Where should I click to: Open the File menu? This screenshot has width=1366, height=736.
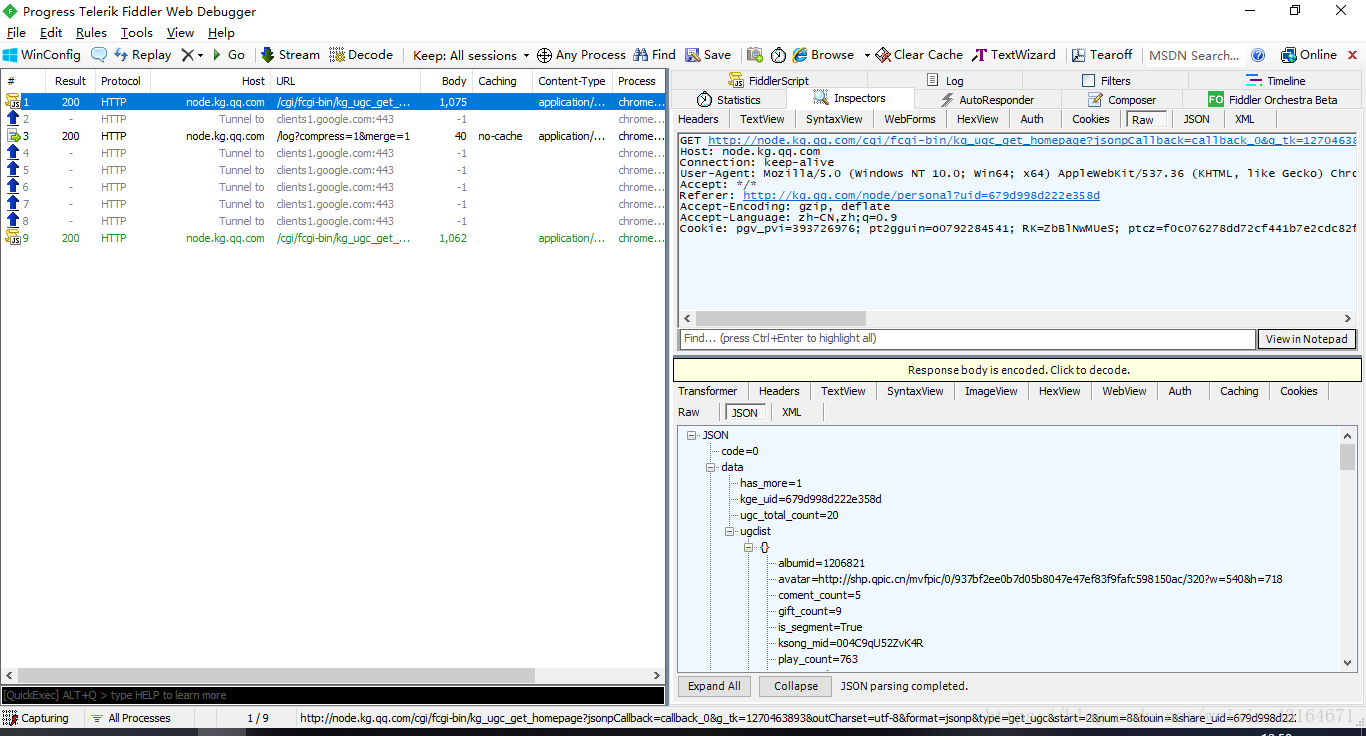click(x=16, y=33)
